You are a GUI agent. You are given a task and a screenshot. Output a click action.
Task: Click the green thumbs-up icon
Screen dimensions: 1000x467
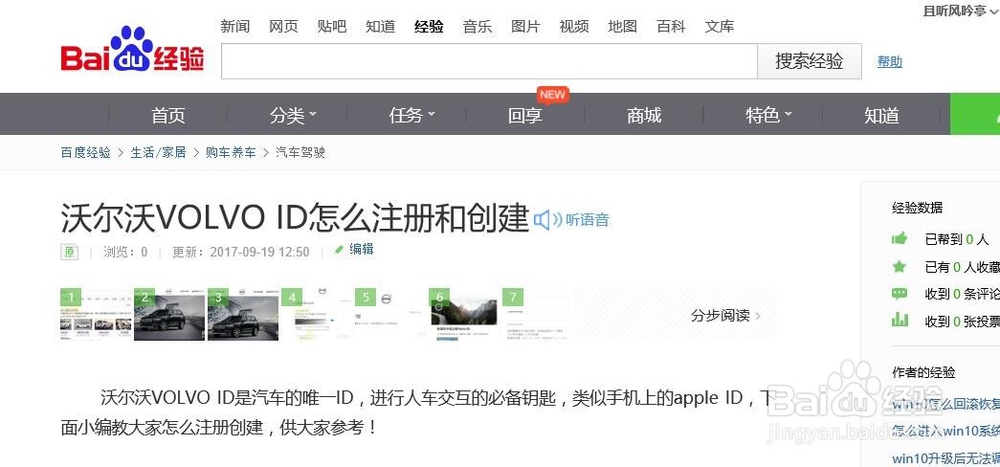tap(900, 239)
